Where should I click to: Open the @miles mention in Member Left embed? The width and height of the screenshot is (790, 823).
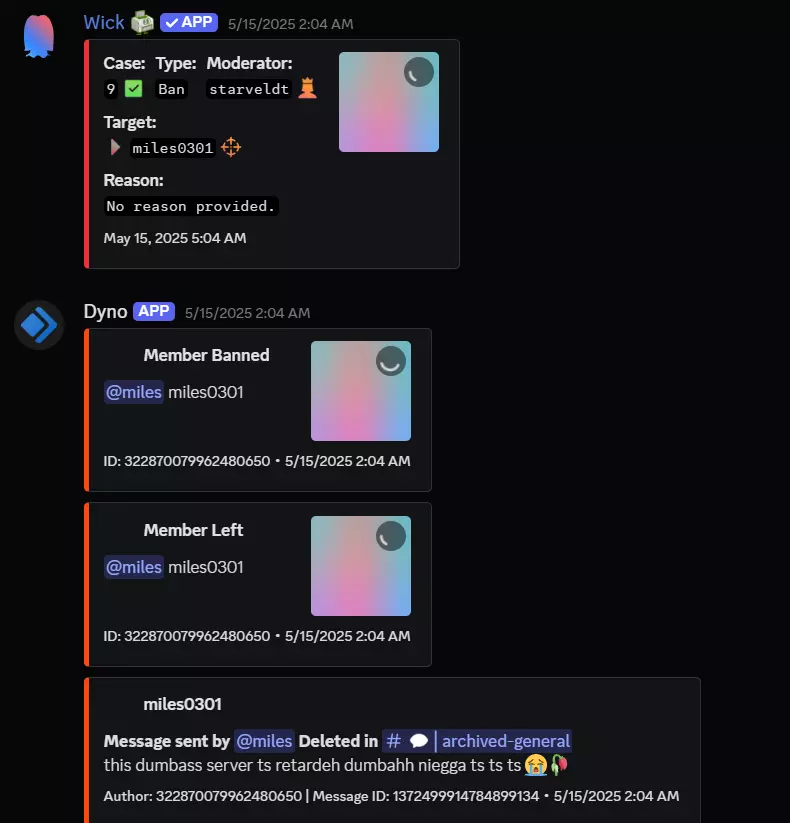coord(134,567)
